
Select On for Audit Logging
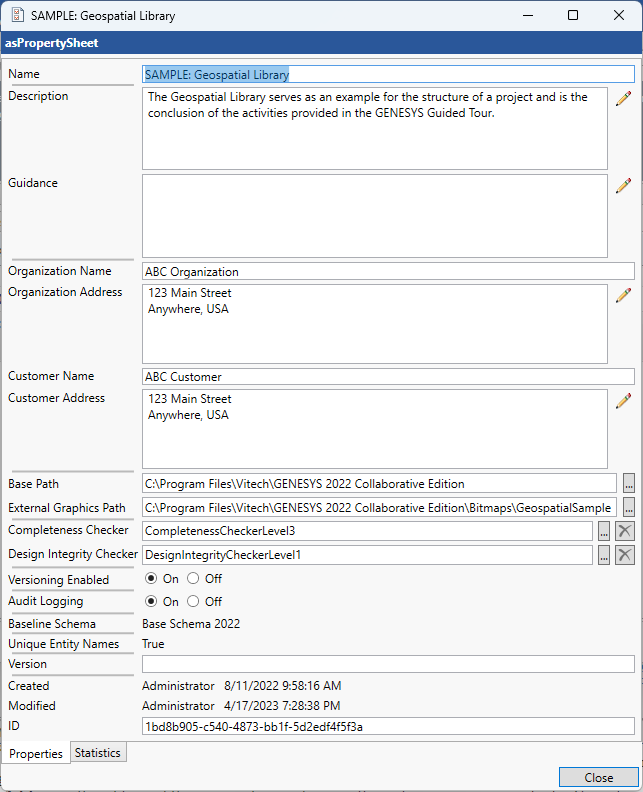[x=152, y=602]
